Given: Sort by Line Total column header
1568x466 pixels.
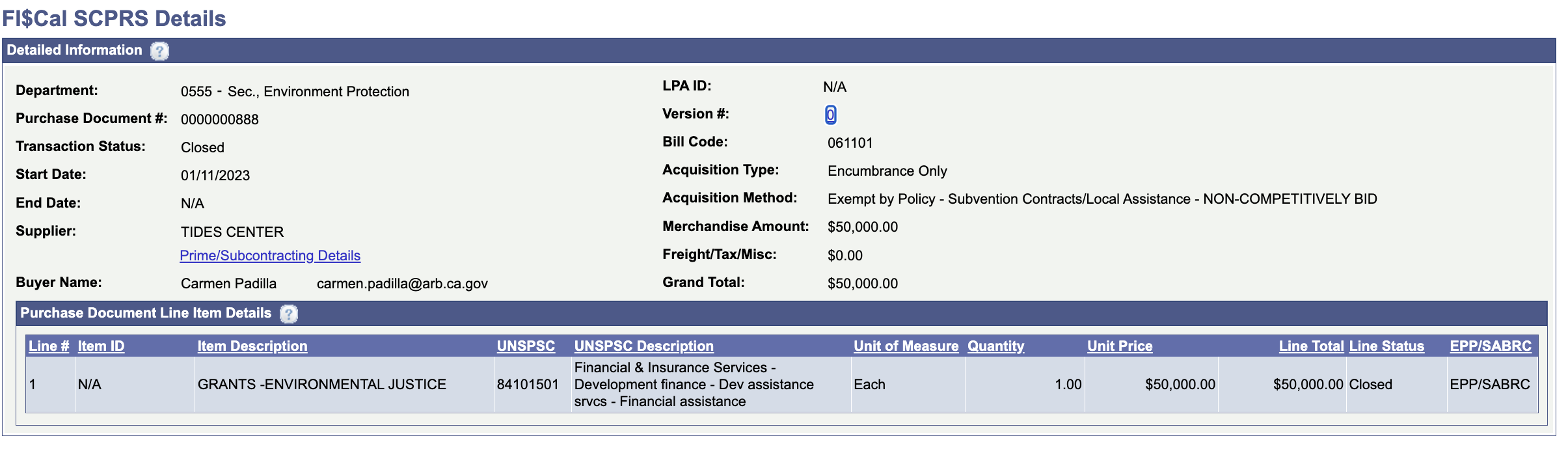Looking at the screenshot, I should pos(1311,346).
